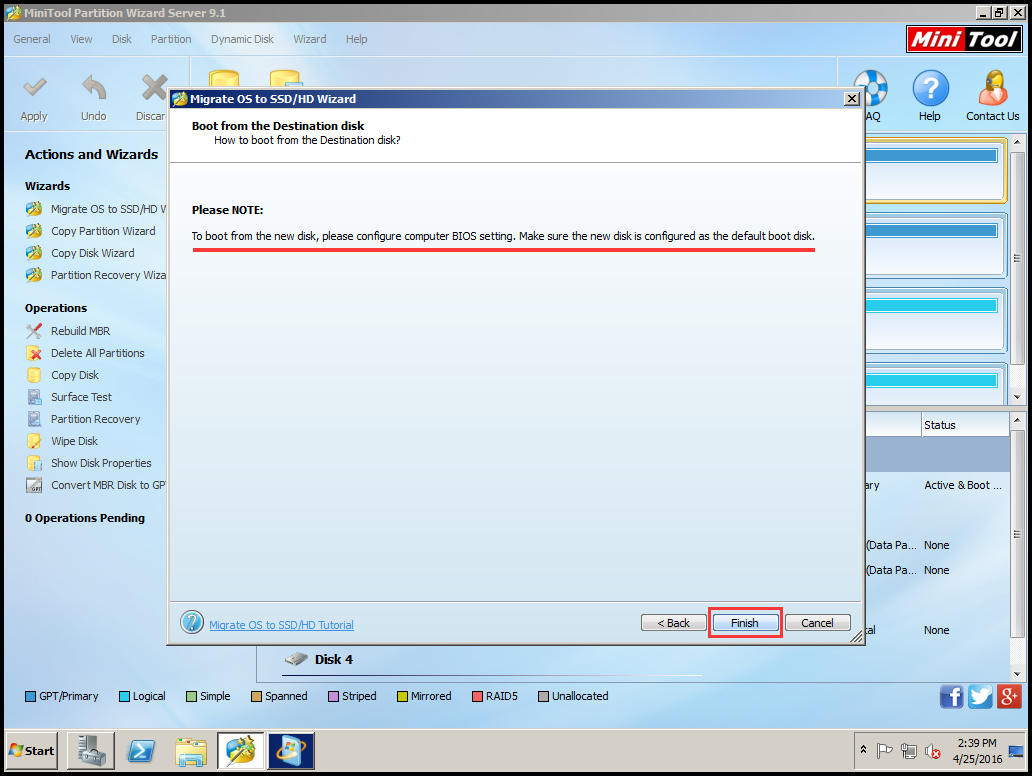1032x776 pixels.
Task: Cancel the Migrate OS wizard
Action: [x=817, y=623]
